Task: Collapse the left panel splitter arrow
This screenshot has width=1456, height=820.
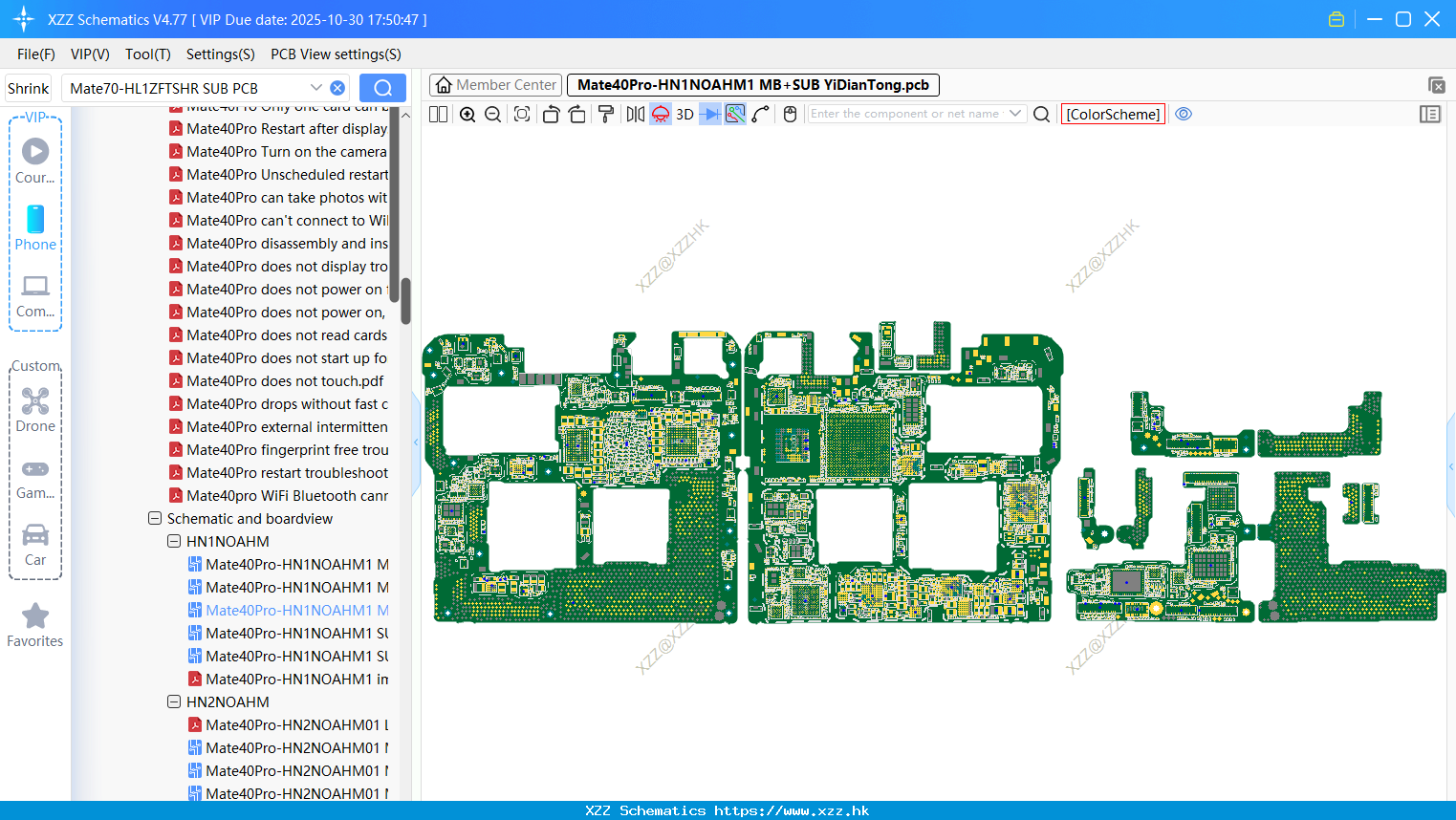Action: click(x=416, y=442)
